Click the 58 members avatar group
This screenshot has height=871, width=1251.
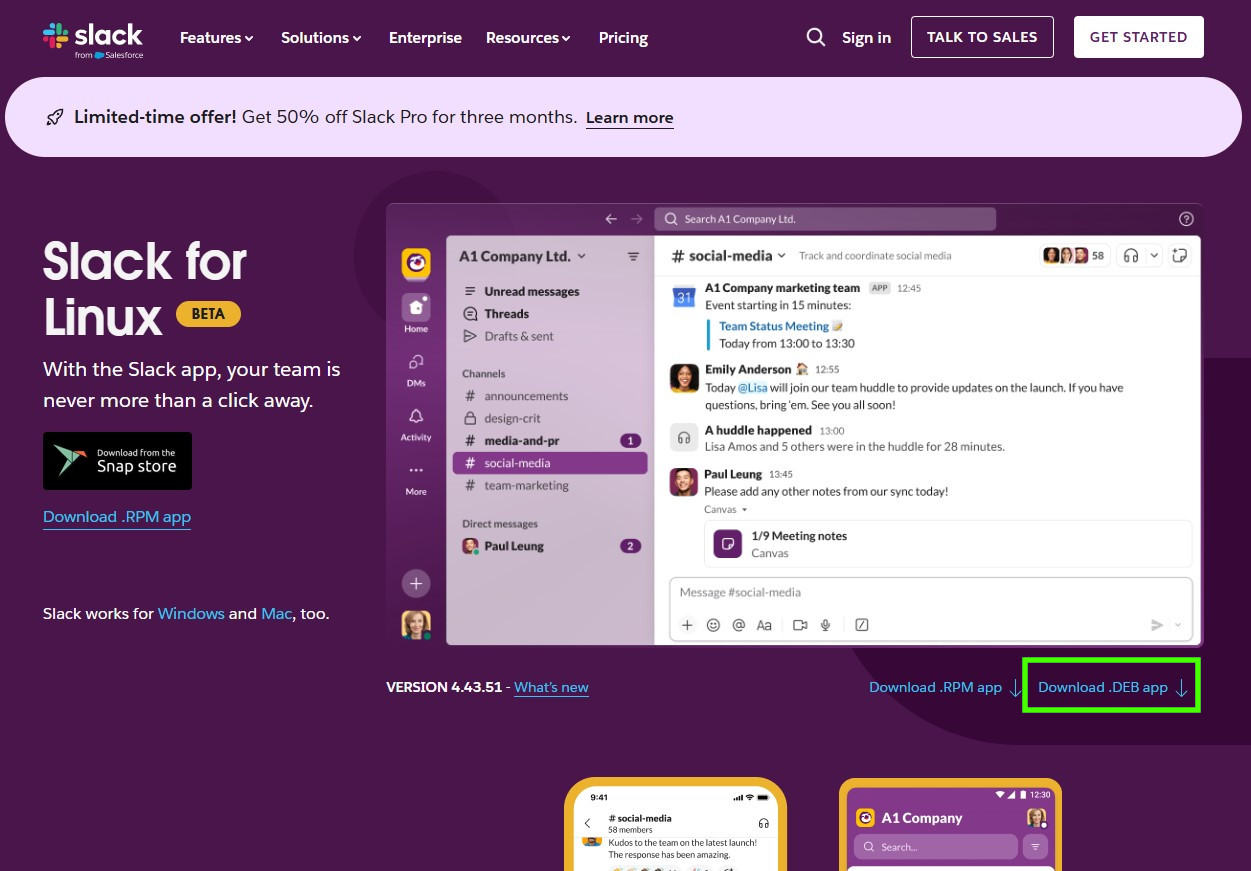click(1075, 255)
